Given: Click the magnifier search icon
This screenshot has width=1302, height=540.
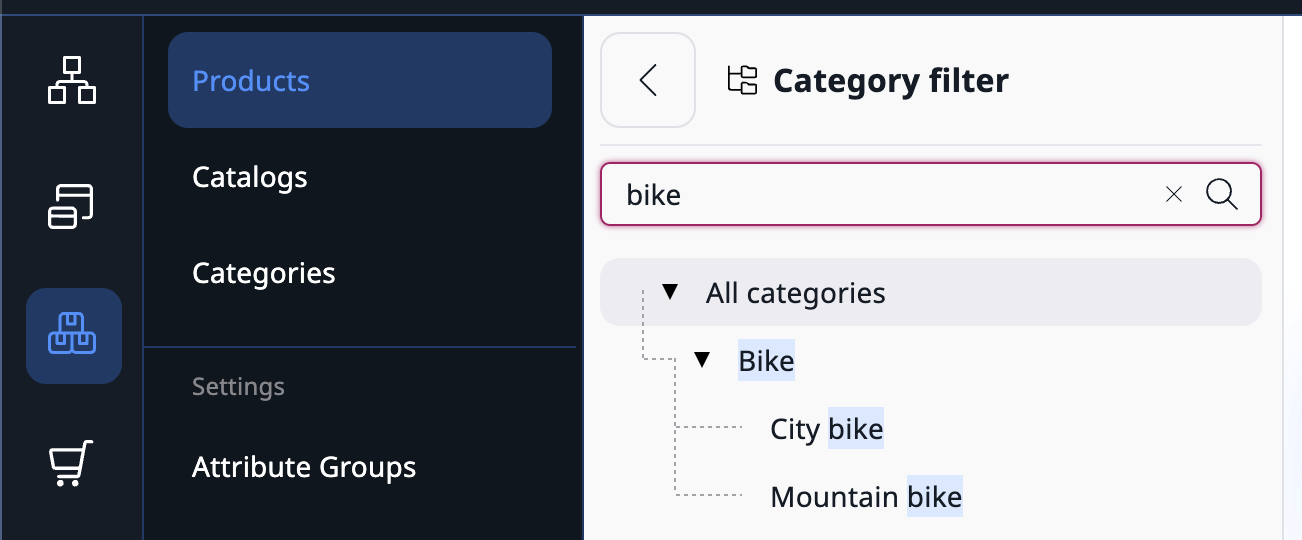Looking at the screenshot, I should (x=1222, y=195).
